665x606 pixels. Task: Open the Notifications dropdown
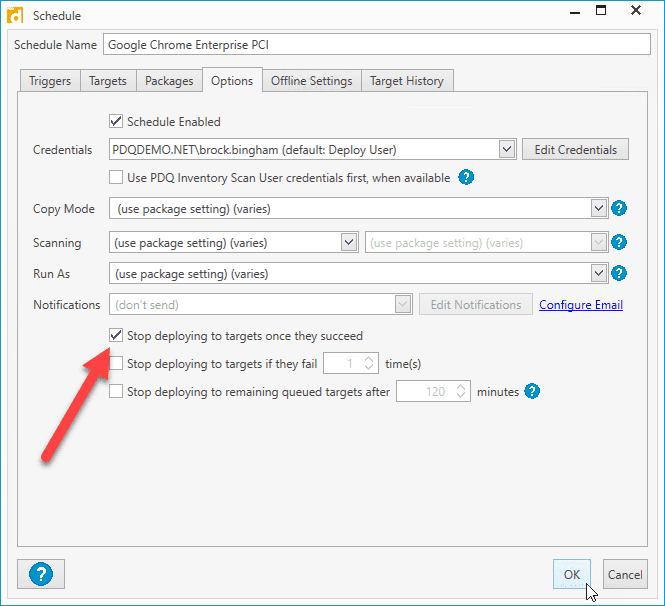(402, 304)
